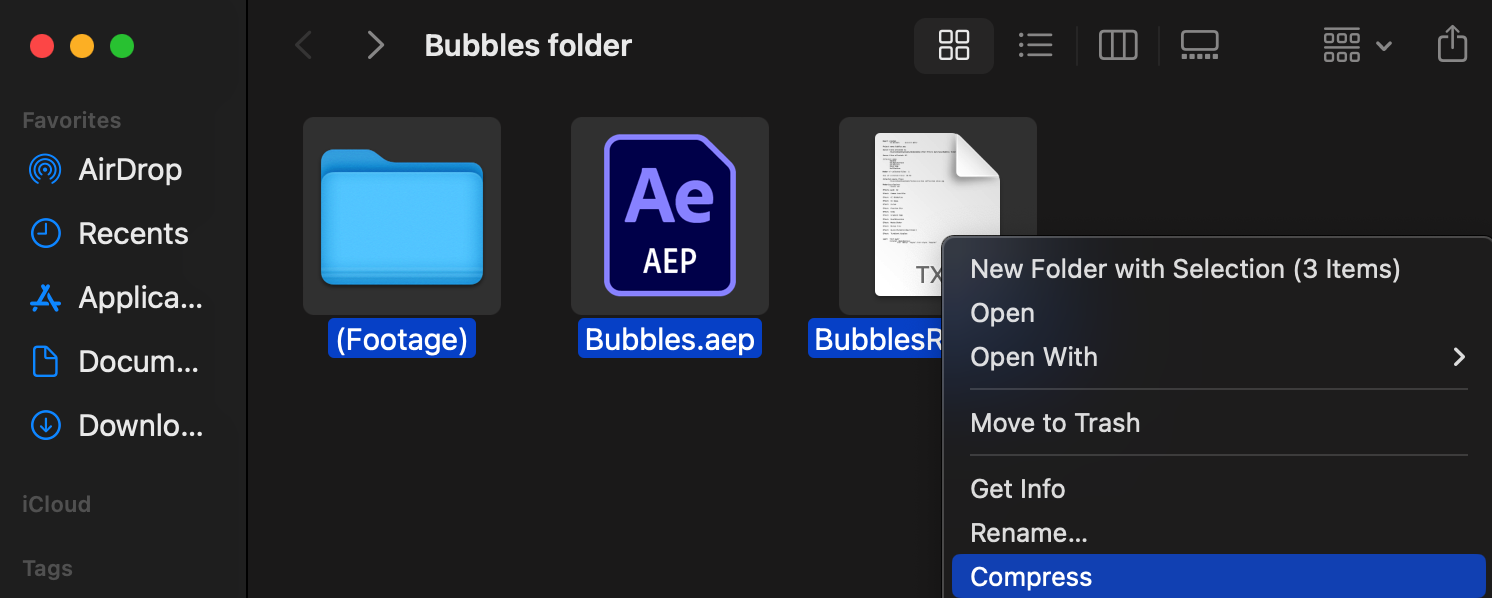Click the back navigation arrow

304,45
